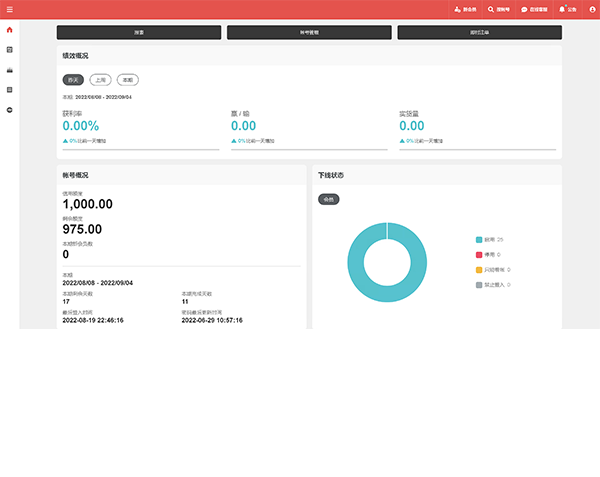
Task: Open the second sidebar icon below home
Action: (10, 49)
